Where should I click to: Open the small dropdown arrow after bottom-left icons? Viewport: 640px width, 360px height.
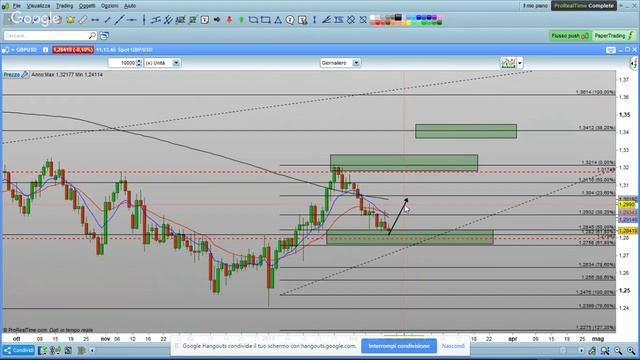[x=92, y=350]
